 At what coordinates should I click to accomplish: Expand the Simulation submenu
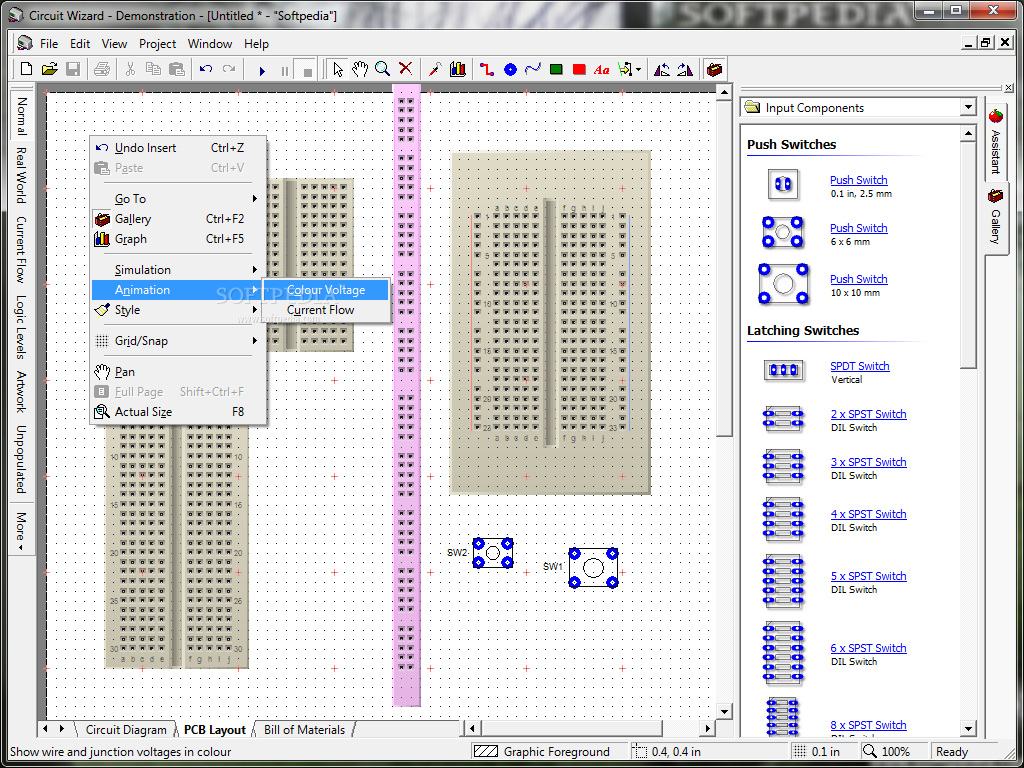pyautogui.click(x=178, y=270)
